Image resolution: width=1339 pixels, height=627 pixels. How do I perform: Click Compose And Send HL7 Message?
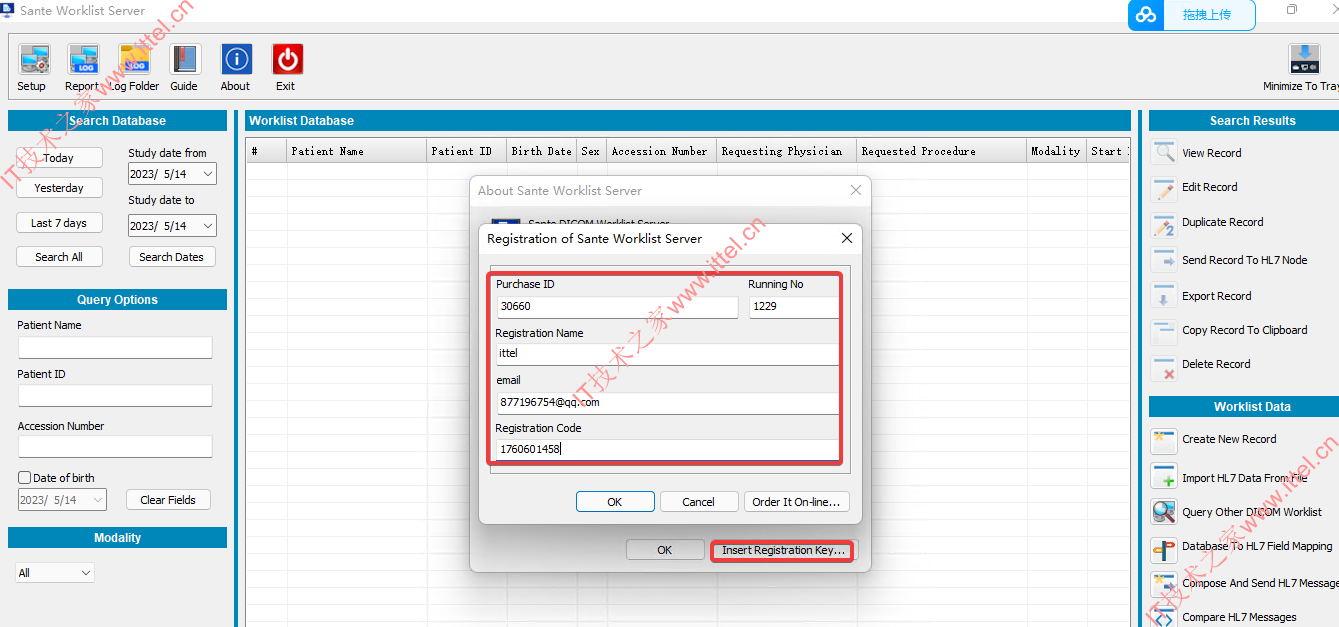click(1260, 583)
